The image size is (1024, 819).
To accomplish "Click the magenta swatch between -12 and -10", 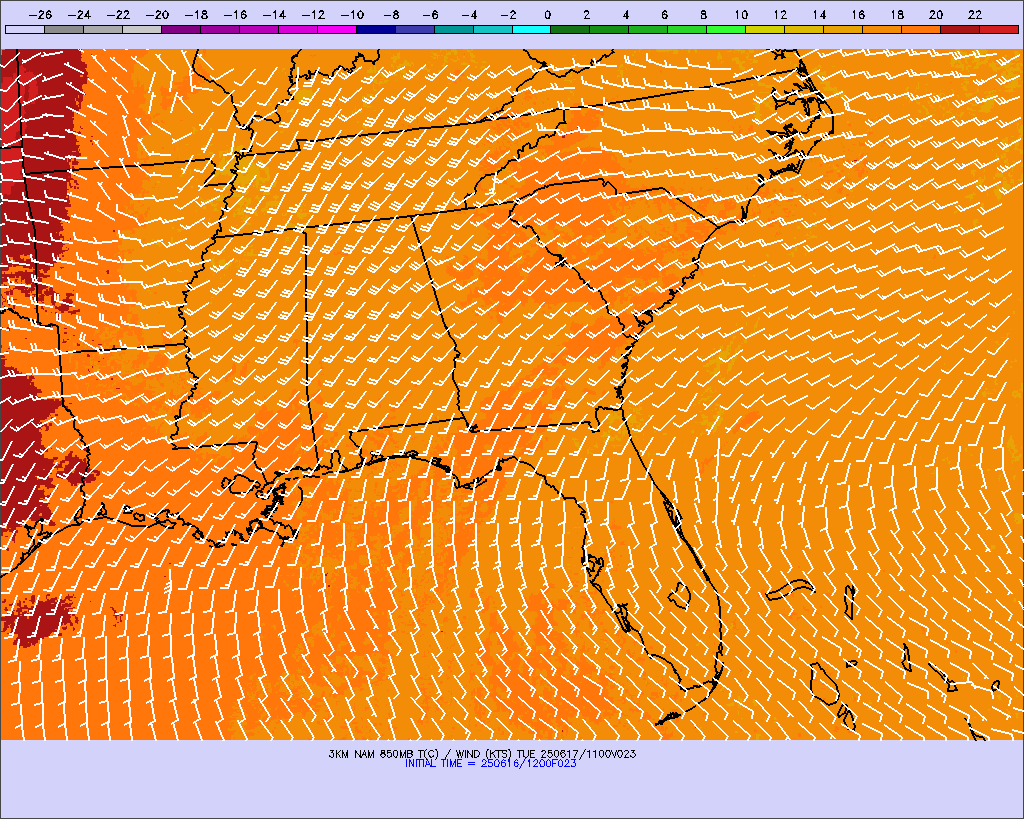I will tap(337, 29).
